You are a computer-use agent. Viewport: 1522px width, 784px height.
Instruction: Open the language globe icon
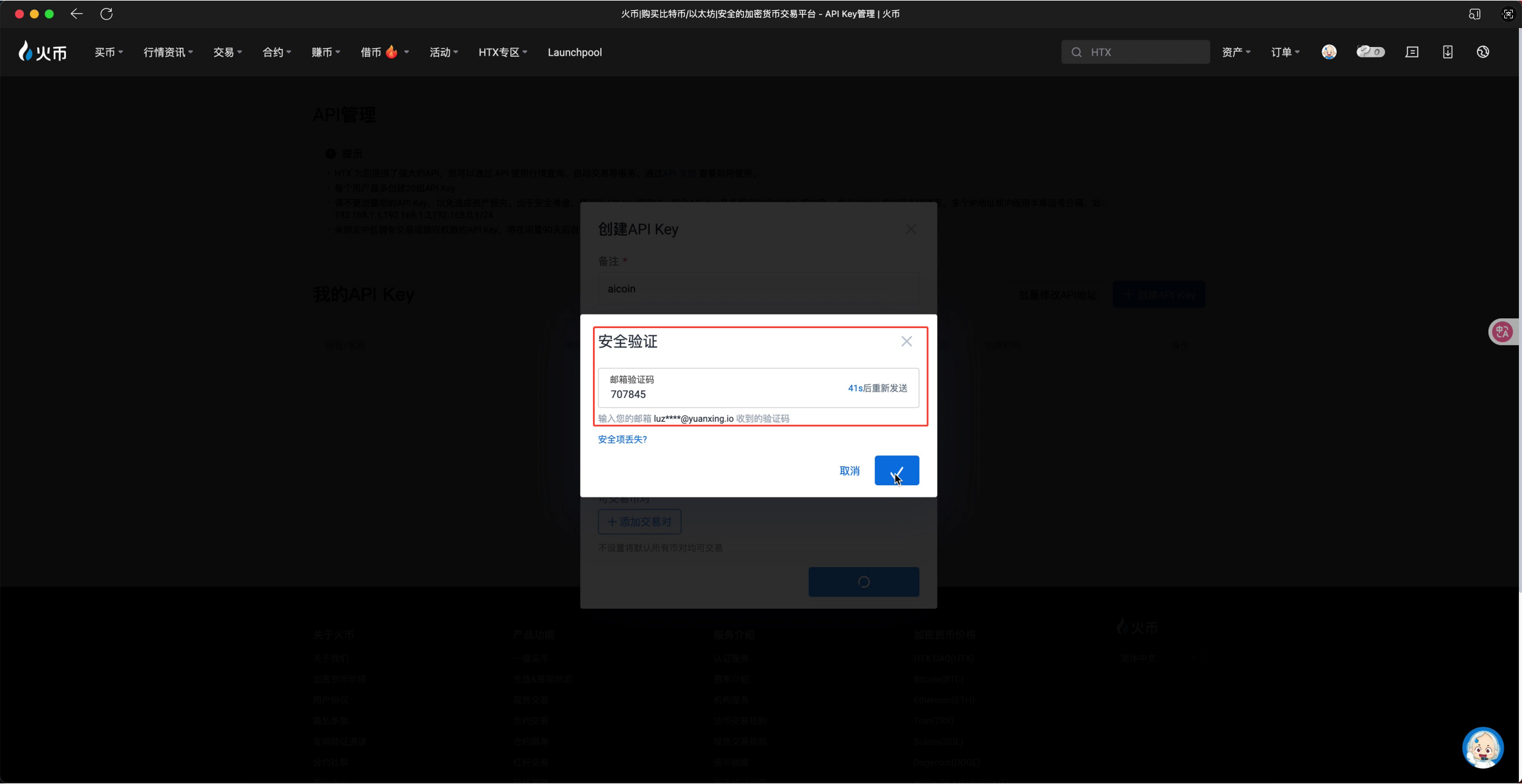point(1483,52)
